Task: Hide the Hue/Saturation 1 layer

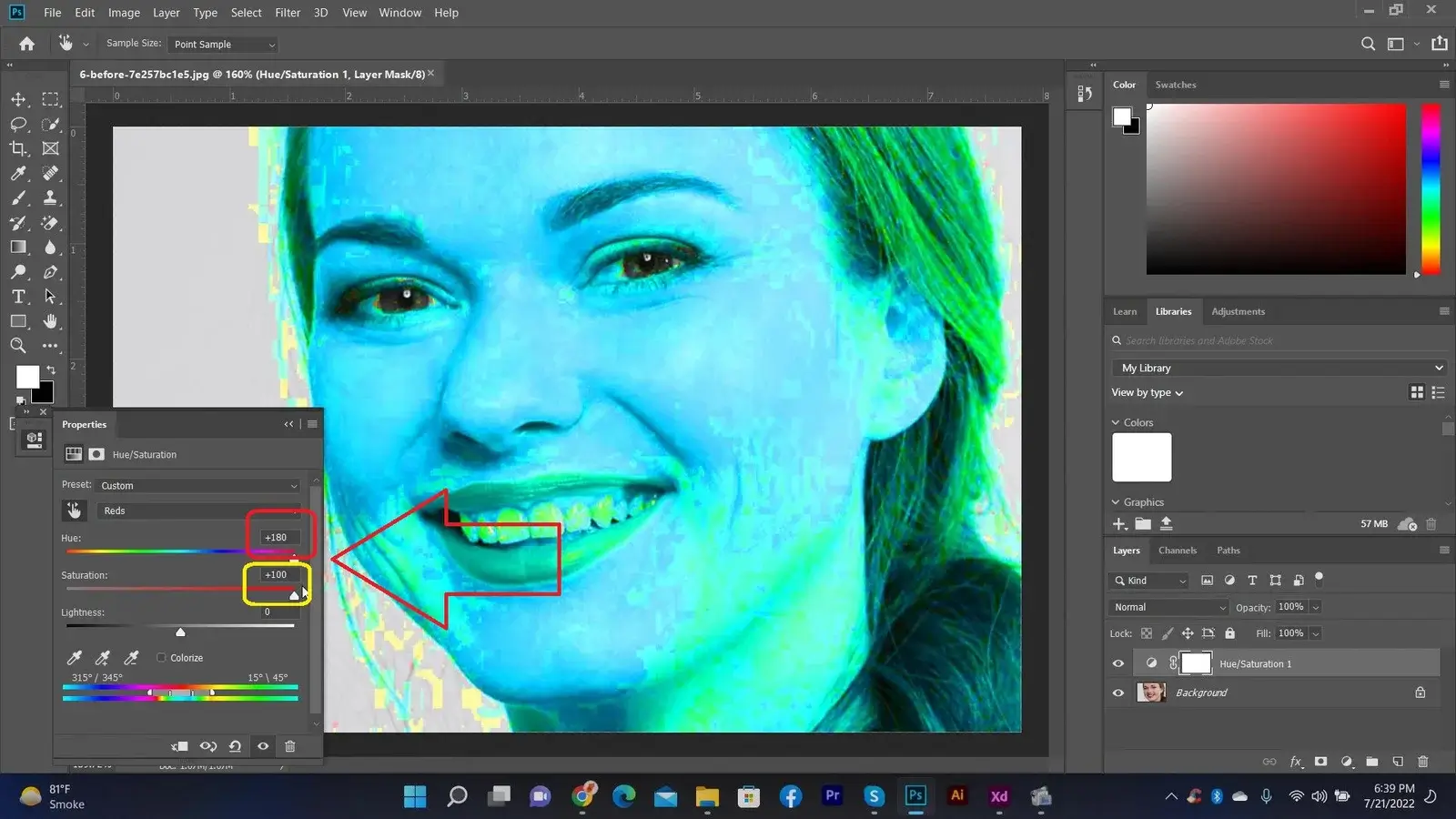Action: (x=1118, y=663)
